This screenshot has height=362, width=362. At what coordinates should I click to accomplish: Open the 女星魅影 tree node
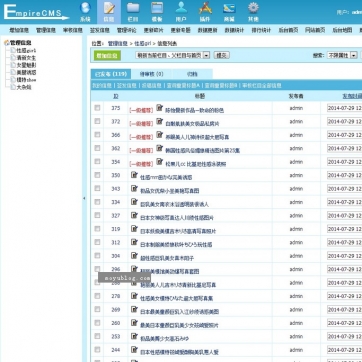pos(26,65)
